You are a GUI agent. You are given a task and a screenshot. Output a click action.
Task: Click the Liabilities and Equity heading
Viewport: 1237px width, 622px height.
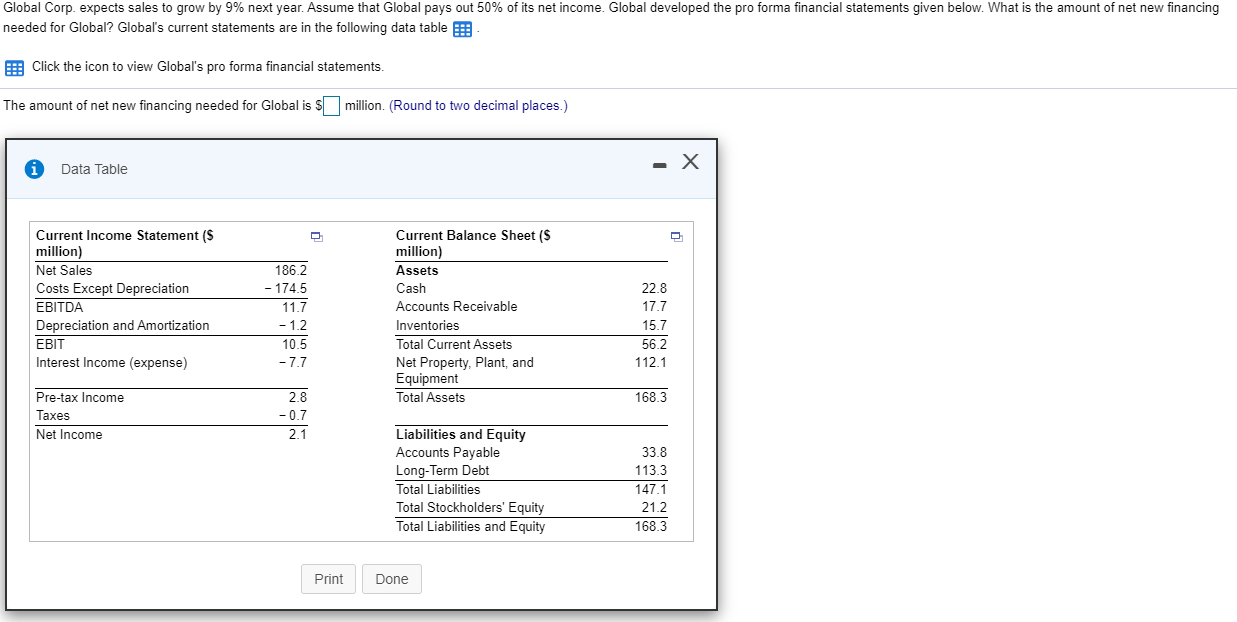click(461, 435)
